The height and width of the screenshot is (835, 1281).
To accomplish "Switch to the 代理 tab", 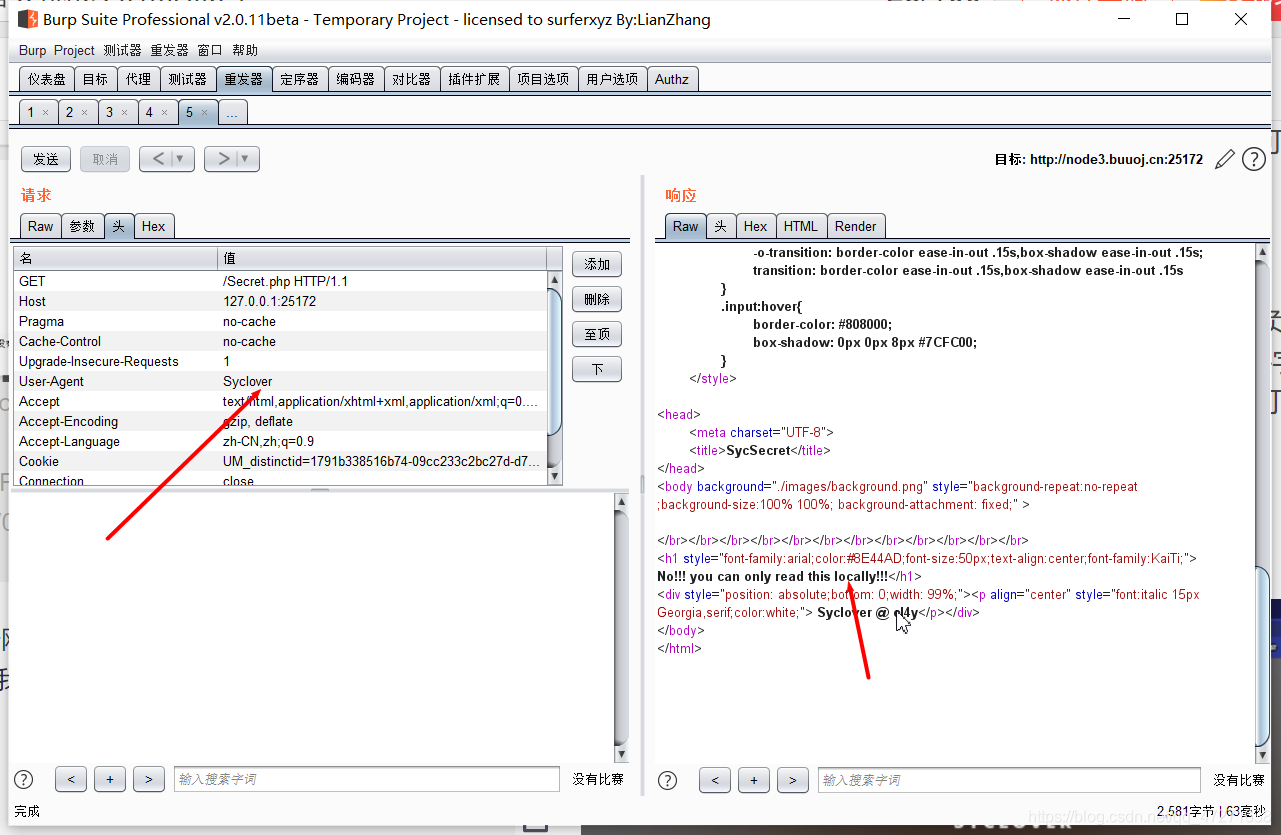I will coord(138,79).
